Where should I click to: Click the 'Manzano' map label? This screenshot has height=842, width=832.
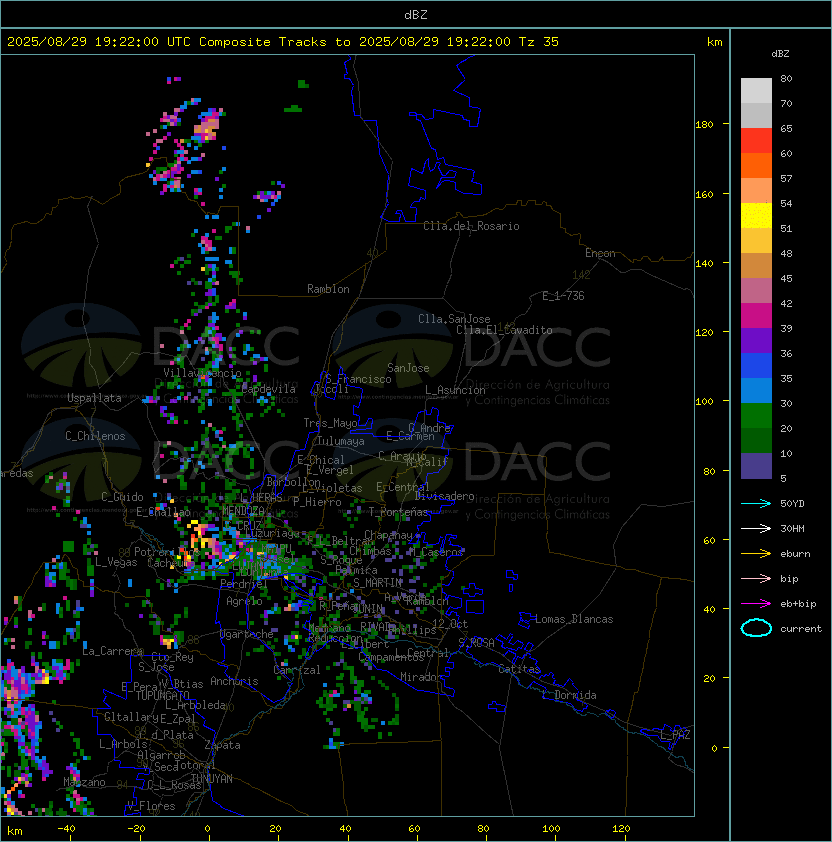[x=84, y=782]
